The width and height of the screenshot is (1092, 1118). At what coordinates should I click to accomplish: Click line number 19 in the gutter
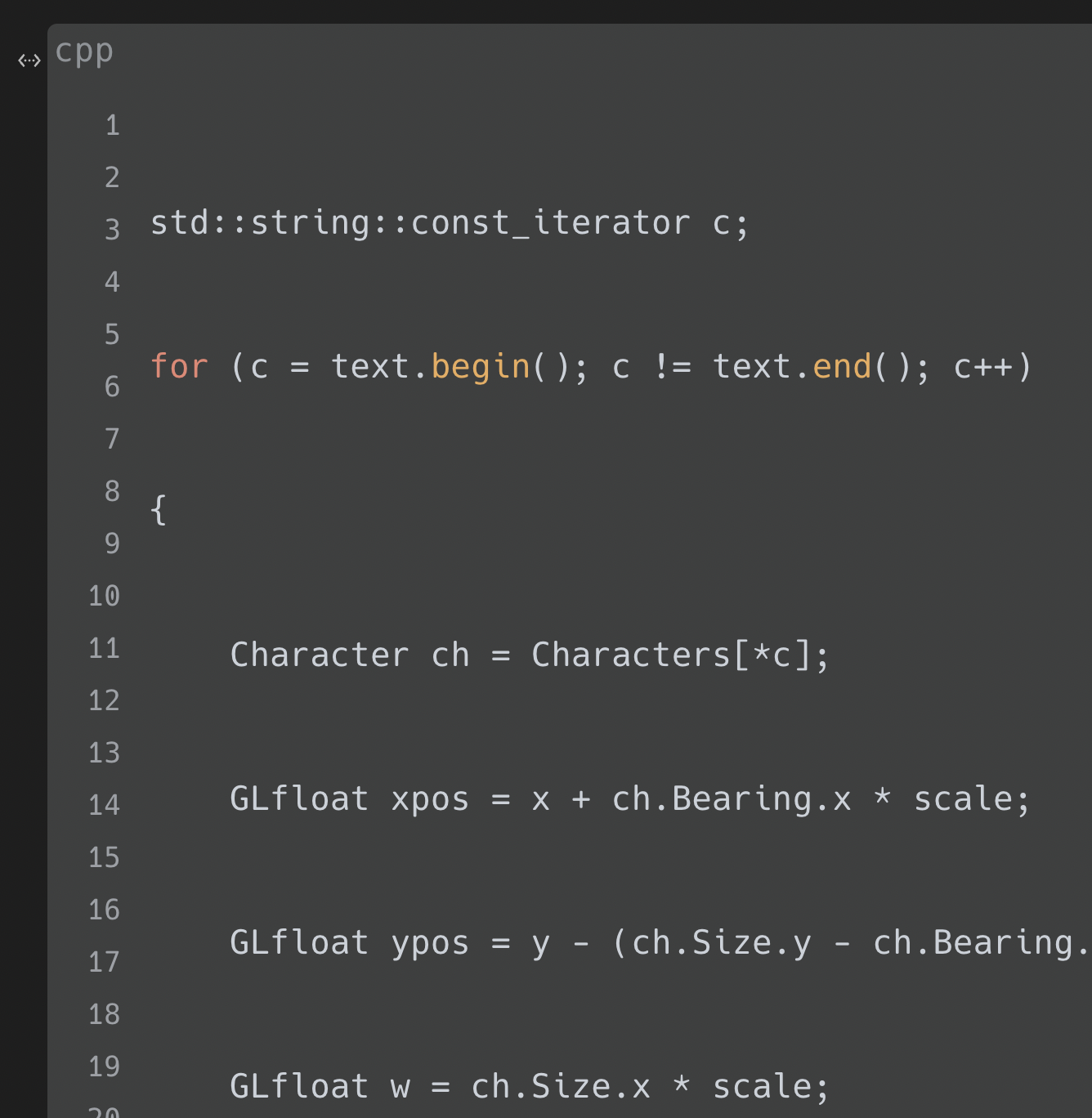[x=104, y=1067]
